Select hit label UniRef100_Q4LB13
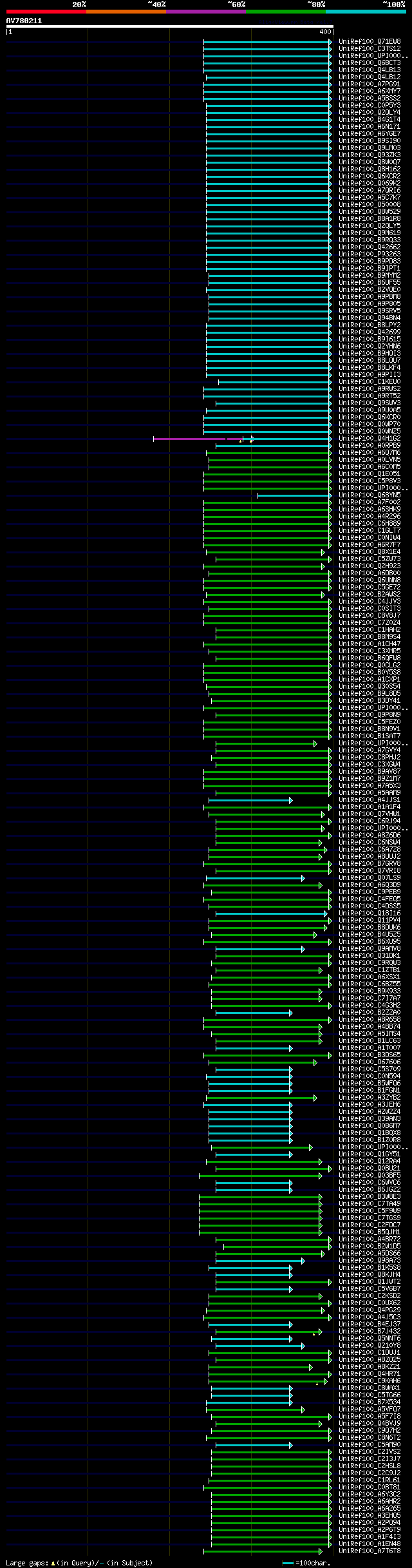The image size is (412, 1568). (x=370, y=70)
